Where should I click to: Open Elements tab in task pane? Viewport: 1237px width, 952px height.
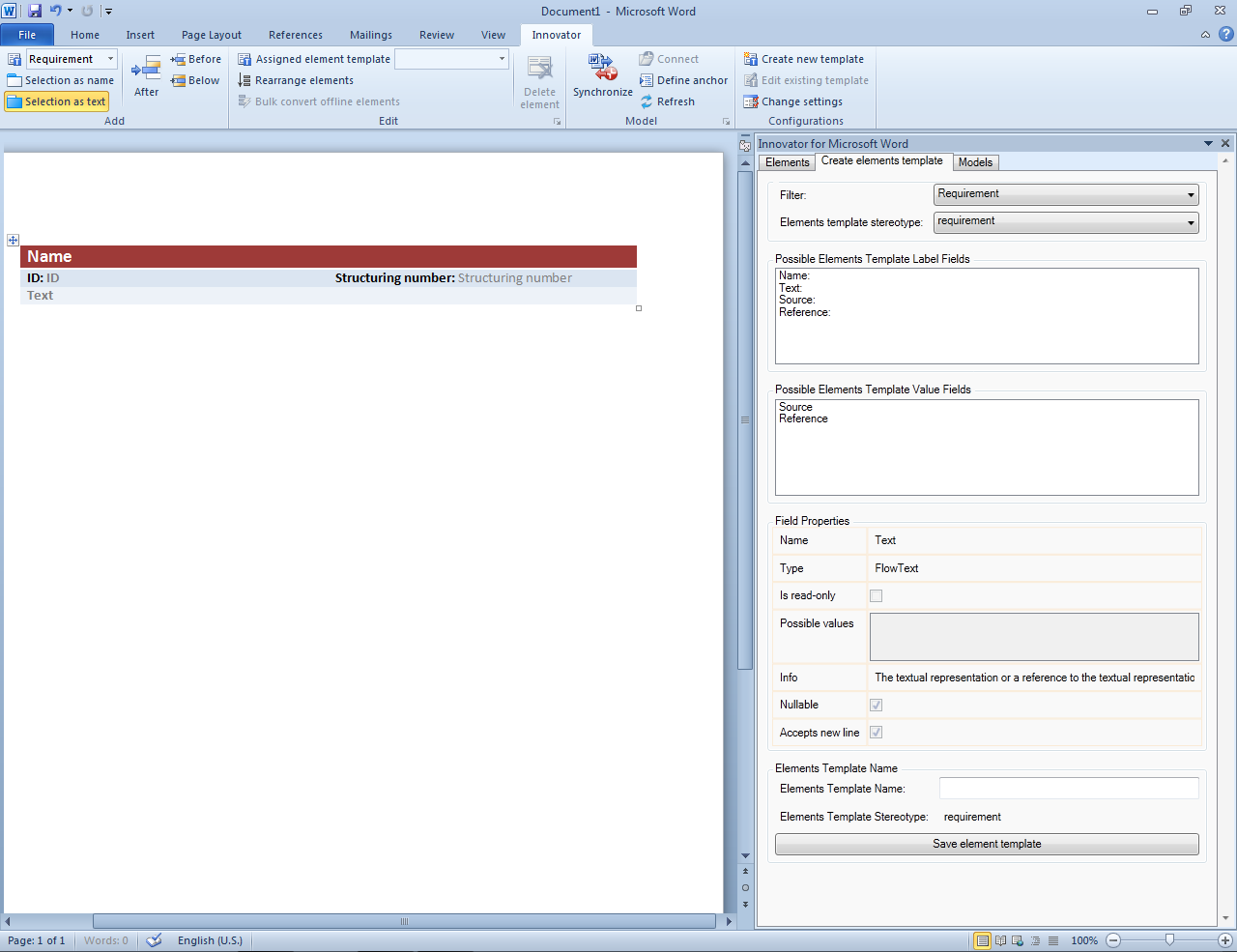click(787, 162)
